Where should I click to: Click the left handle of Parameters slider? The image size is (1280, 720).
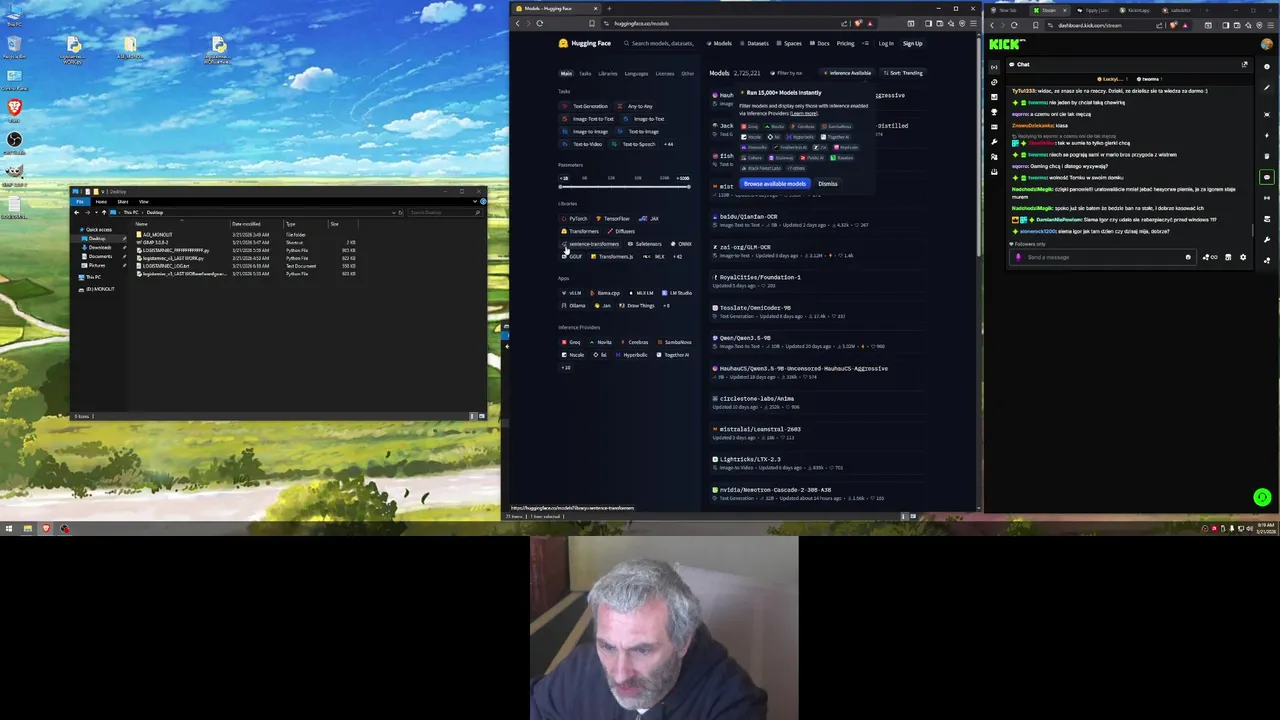(x=560, y=187)
